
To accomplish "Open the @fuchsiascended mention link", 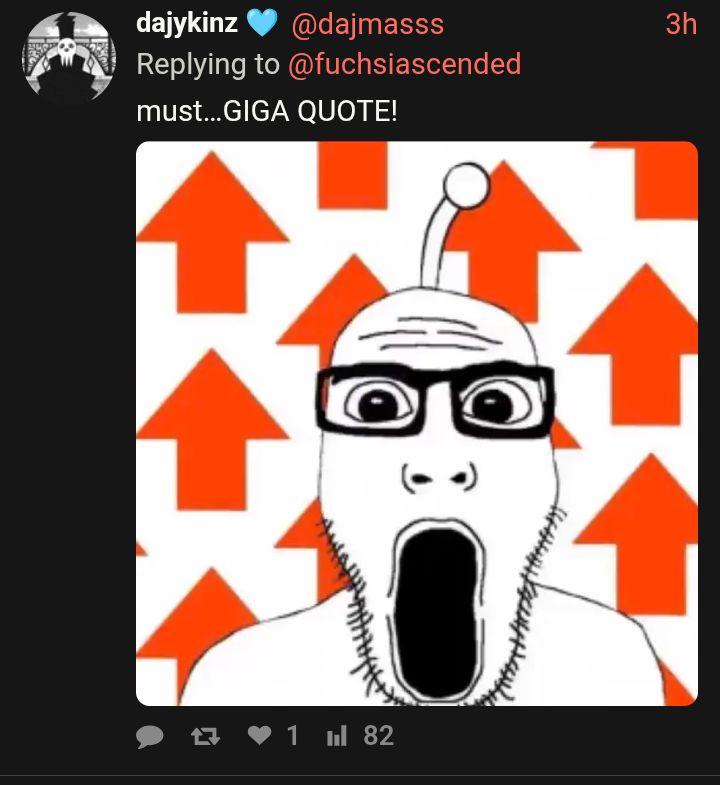I will [x=405, y=64].
